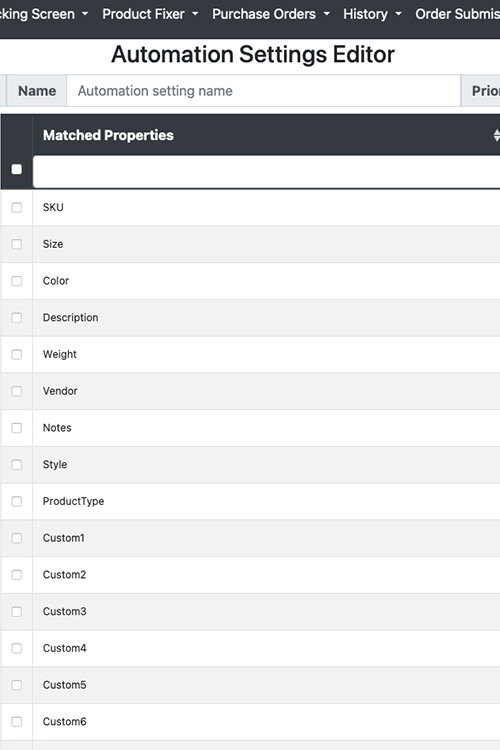Sort by Matched Properties column arrows
This screenshot has width=500, height=750.
coord(497,135)
